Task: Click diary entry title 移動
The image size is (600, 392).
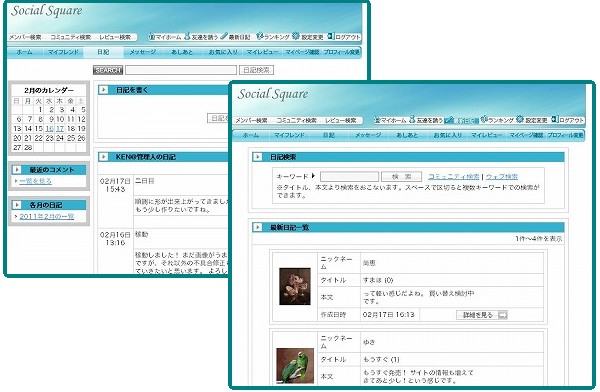Action: [142, 234]
